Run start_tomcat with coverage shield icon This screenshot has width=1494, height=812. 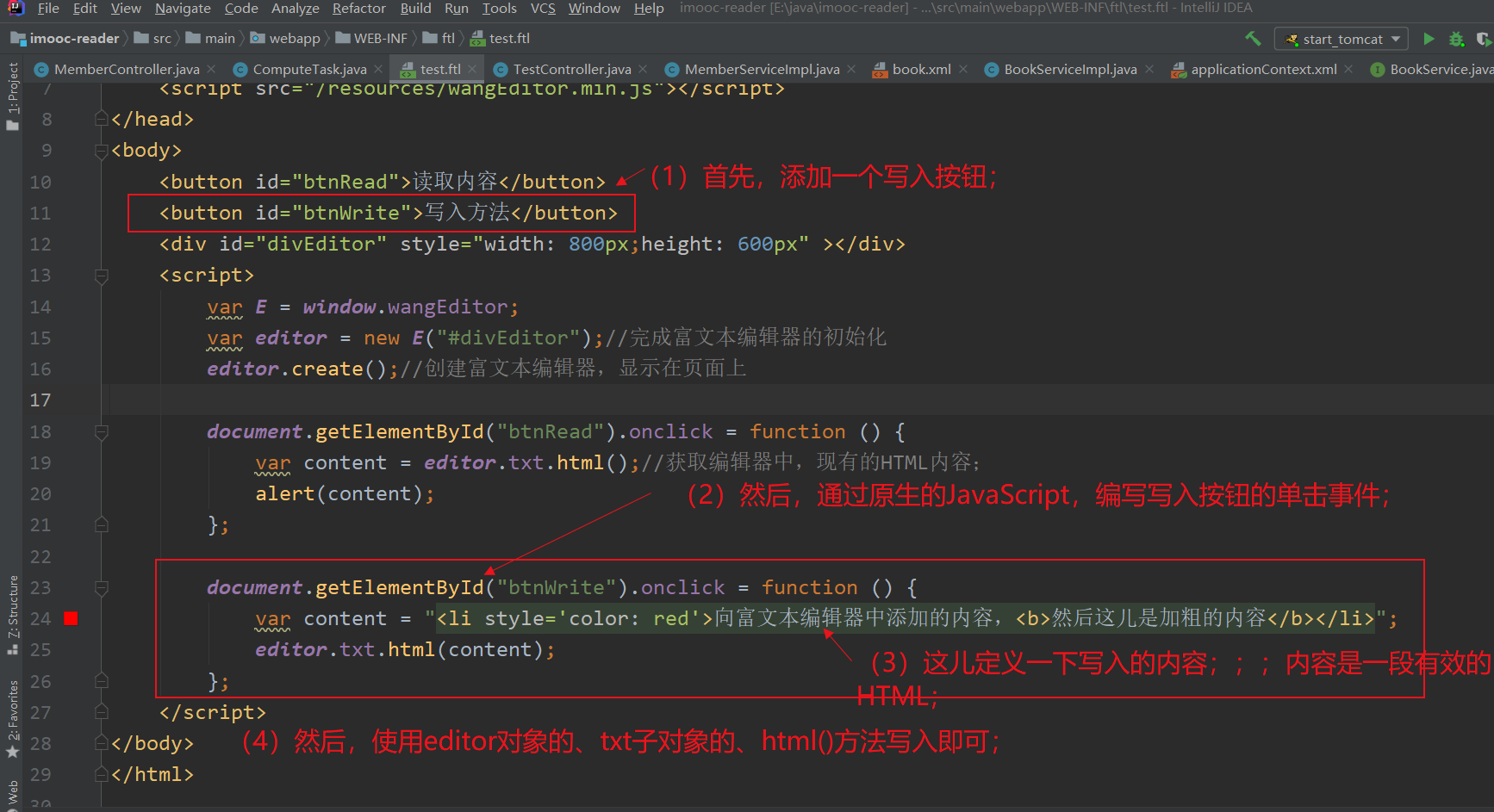coord(1484,39)
